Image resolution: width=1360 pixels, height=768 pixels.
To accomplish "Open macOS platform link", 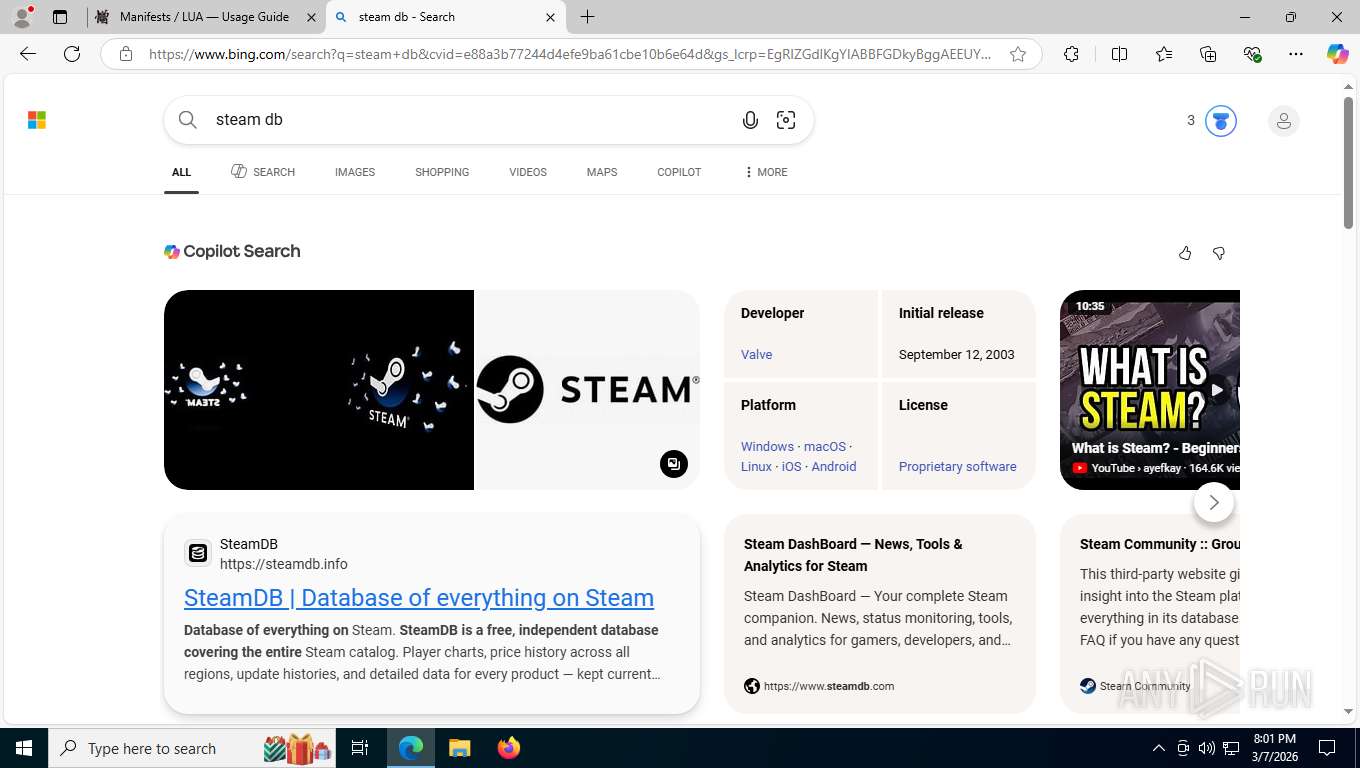I will coord(825,447).
